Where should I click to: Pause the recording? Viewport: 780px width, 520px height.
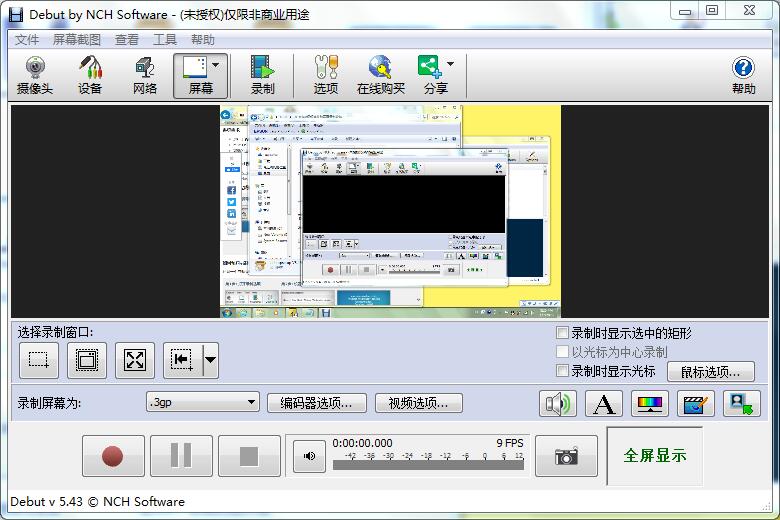coord(181,456)
